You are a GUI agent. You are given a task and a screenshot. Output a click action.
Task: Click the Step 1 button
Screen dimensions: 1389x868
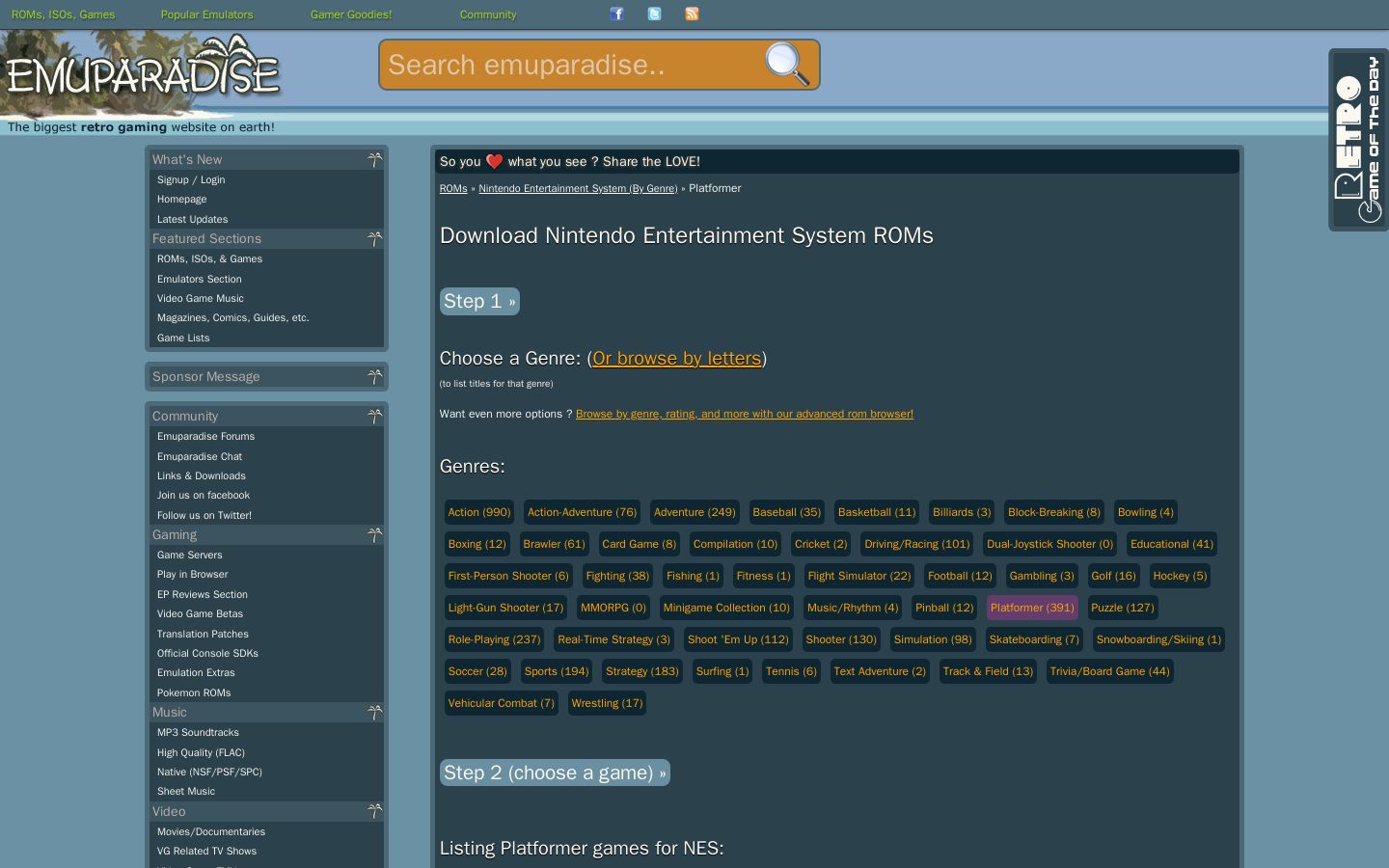tap(479, 301)
